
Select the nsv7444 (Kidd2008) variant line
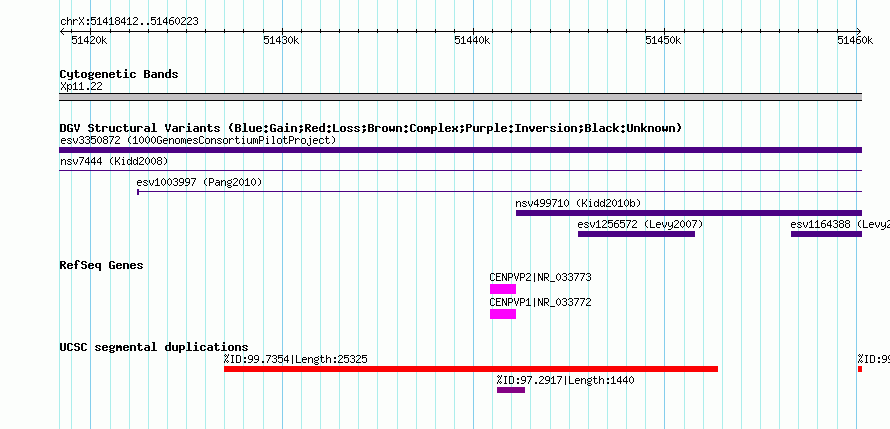click(460, 170)
